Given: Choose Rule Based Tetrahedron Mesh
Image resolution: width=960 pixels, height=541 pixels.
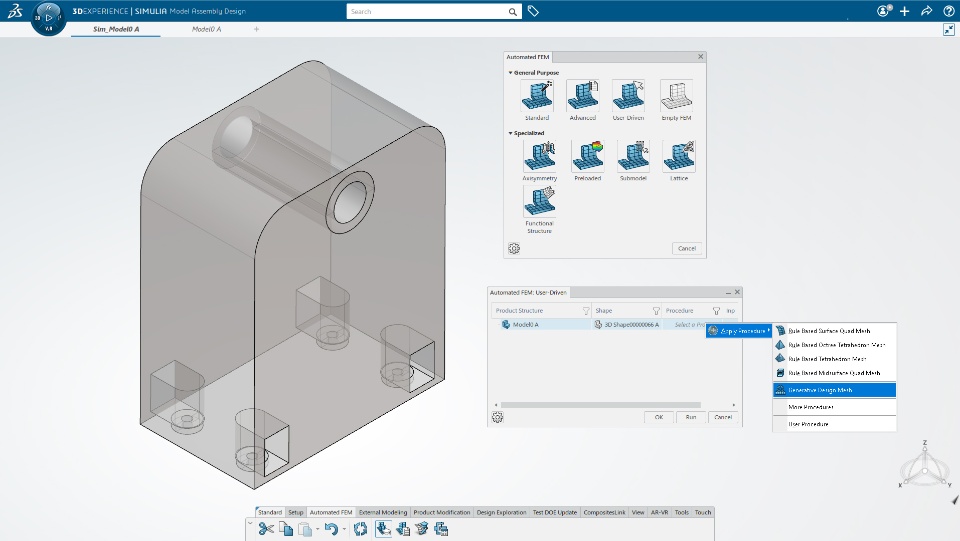Looking at the screenshot, I should coord(834,359).
